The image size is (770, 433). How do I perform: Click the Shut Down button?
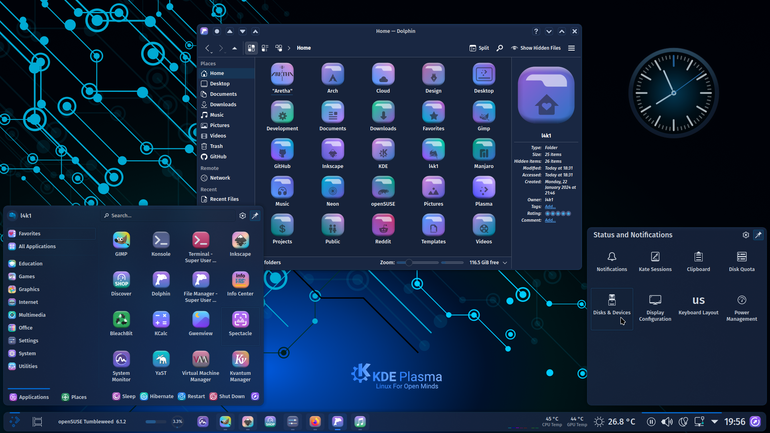click(227, 396)
